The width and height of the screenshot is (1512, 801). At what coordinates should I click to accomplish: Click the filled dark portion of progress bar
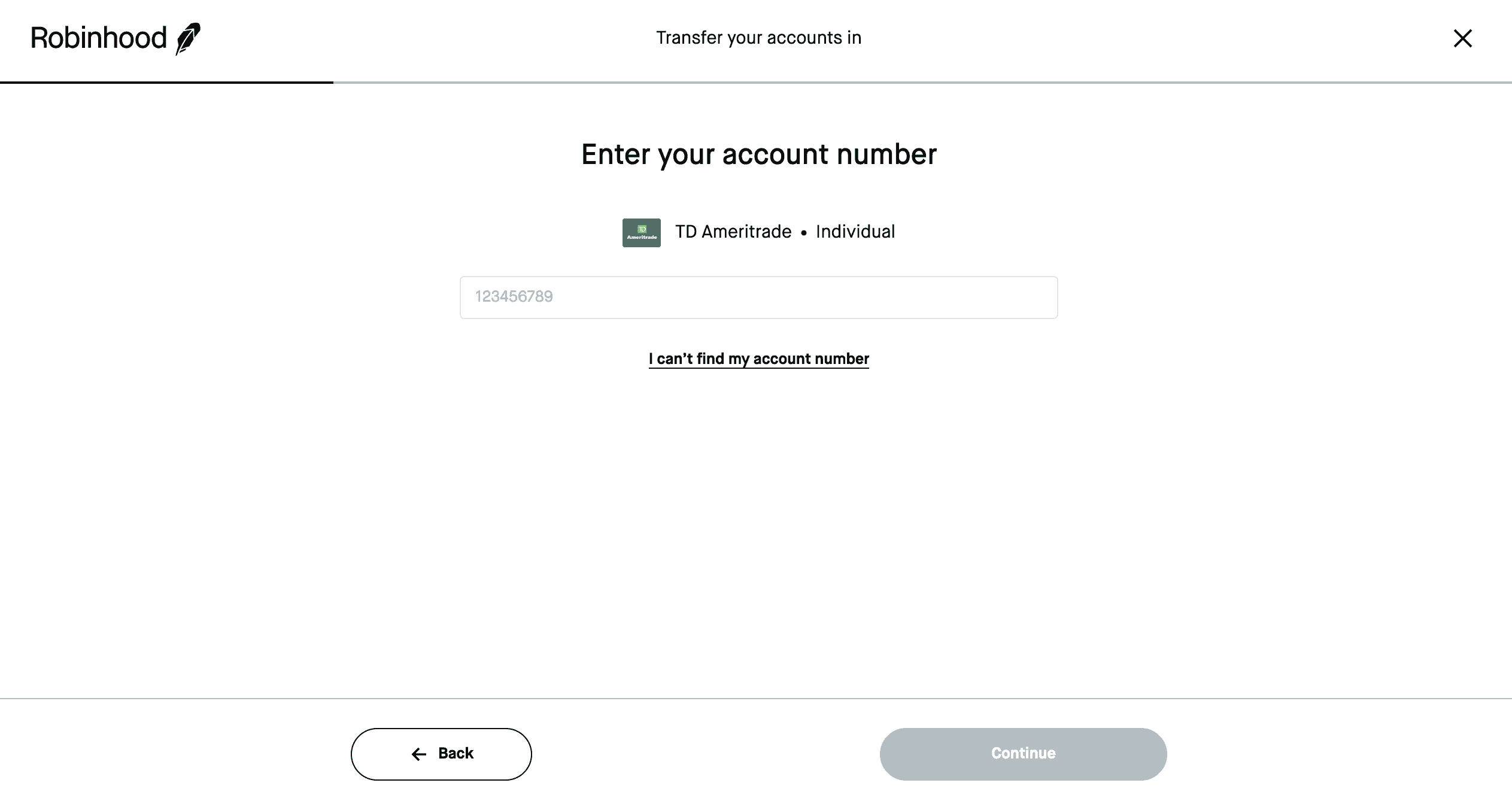pyautogui.click(x=166, y=82)
